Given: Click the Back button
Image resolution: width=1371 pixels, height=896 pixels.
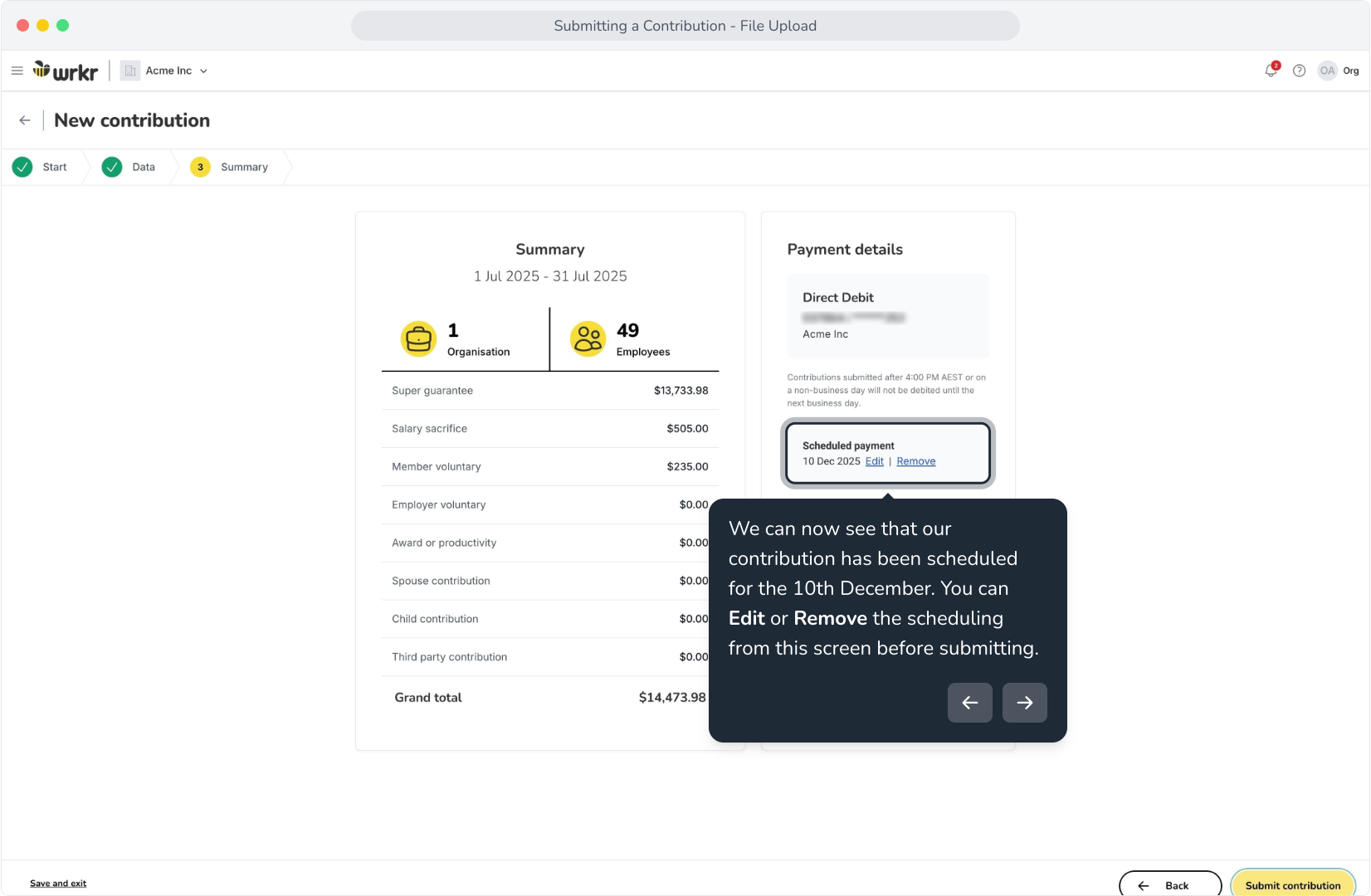Looking at the screenshot, I should click(1170, 884).
